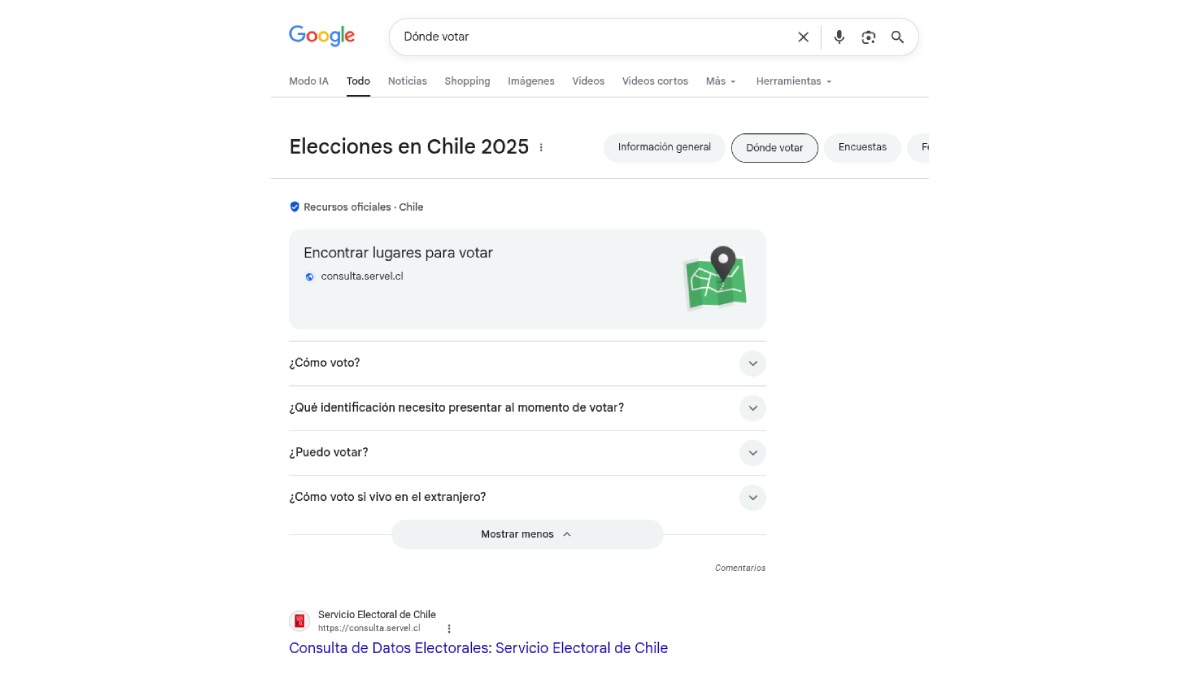Expand the voting from abroad question
The image size is (1200, 675).
752,497
